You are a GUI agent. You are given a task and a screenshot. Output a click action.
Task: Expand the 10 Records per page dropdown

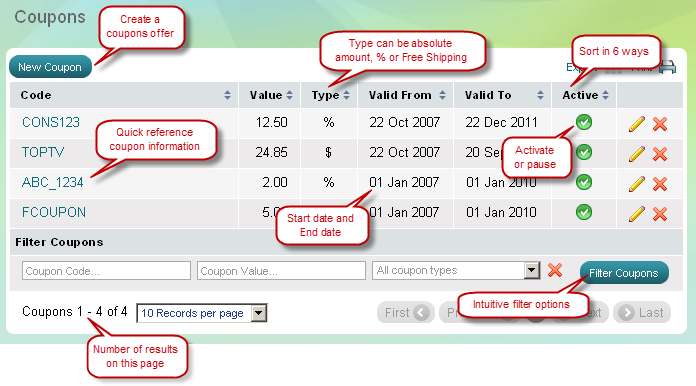pyautogui.click(x=202, y=313)
